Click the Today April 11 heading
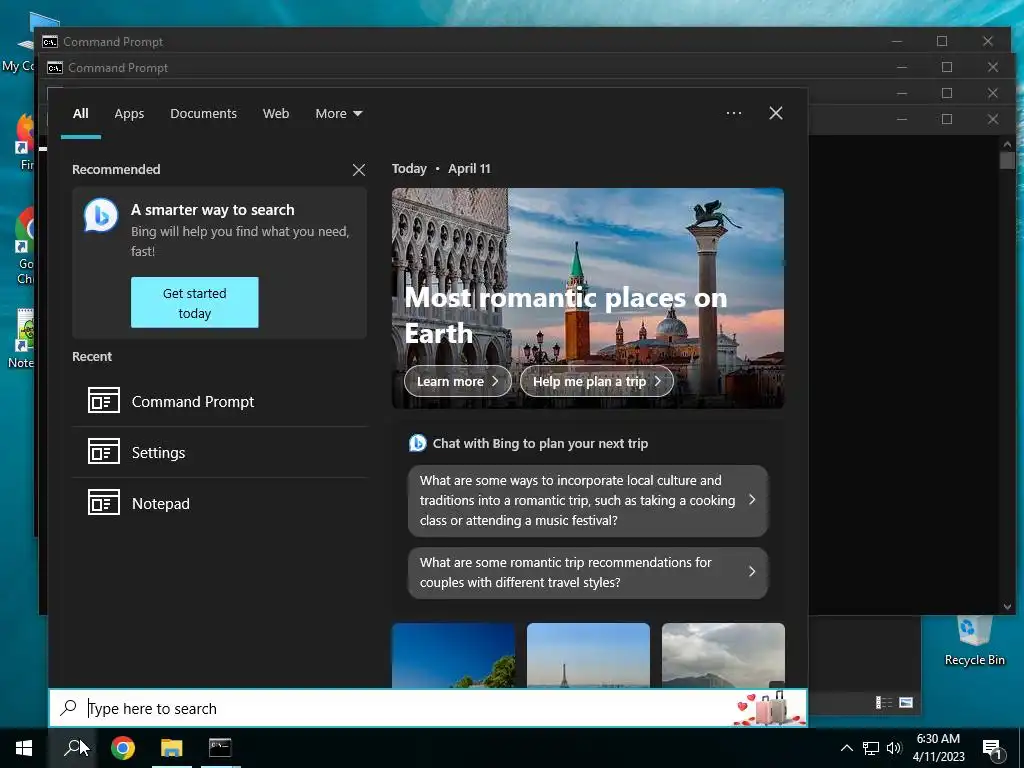This screenshot has width=1024, height=768. (x=441, y=168)
